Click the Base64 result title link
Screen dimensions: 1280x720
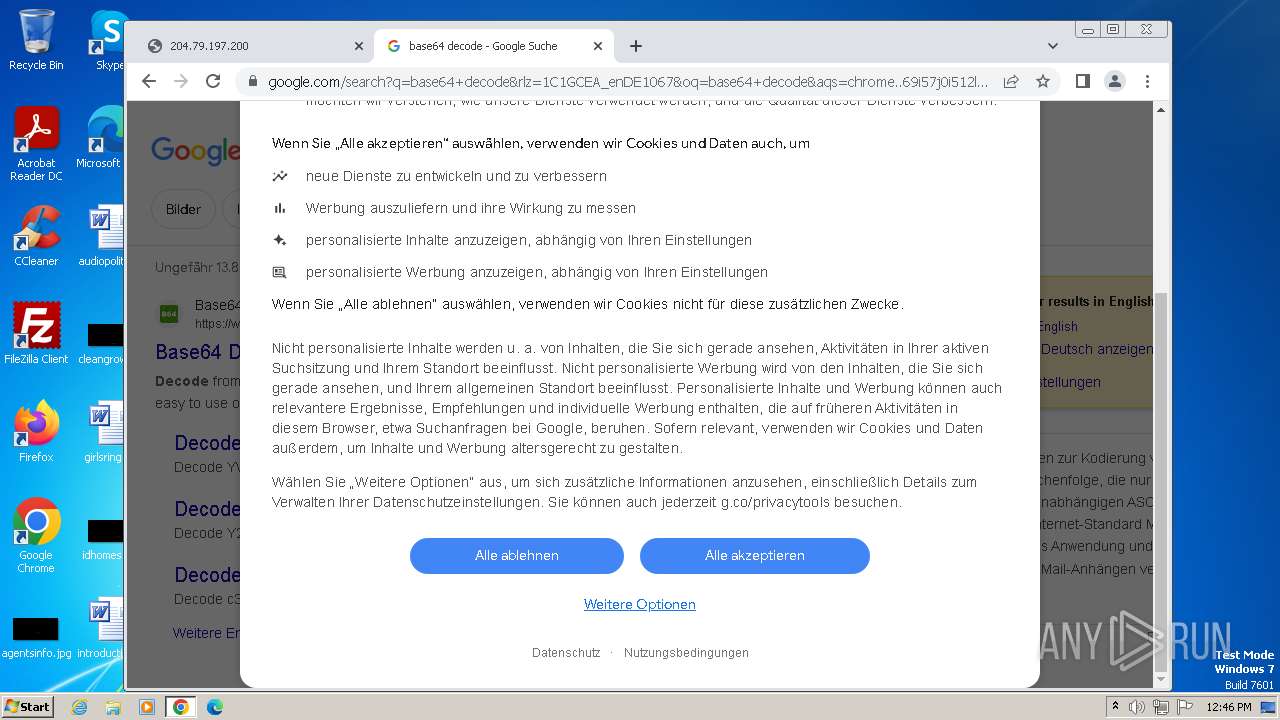click(198, 352)
